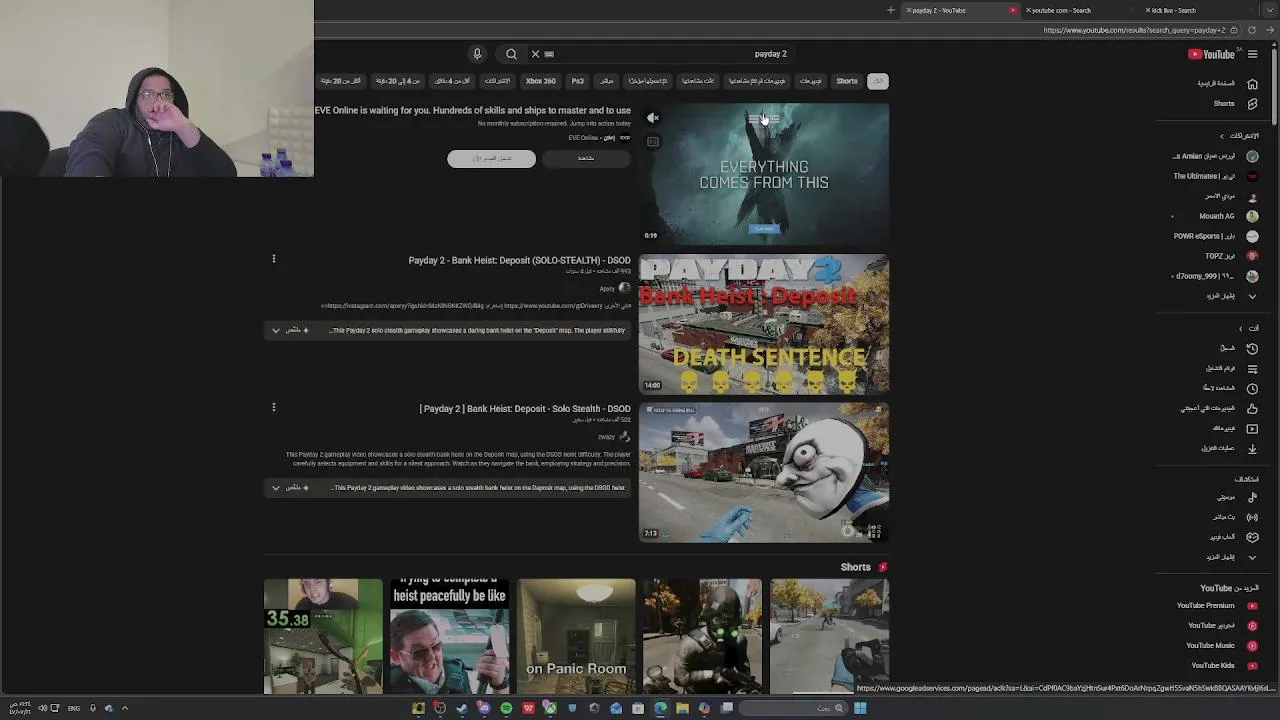Viewport: 1280px width, 720px height.
Task: Play the EVE Online ad video preview
Action: [x=764, y=174]
